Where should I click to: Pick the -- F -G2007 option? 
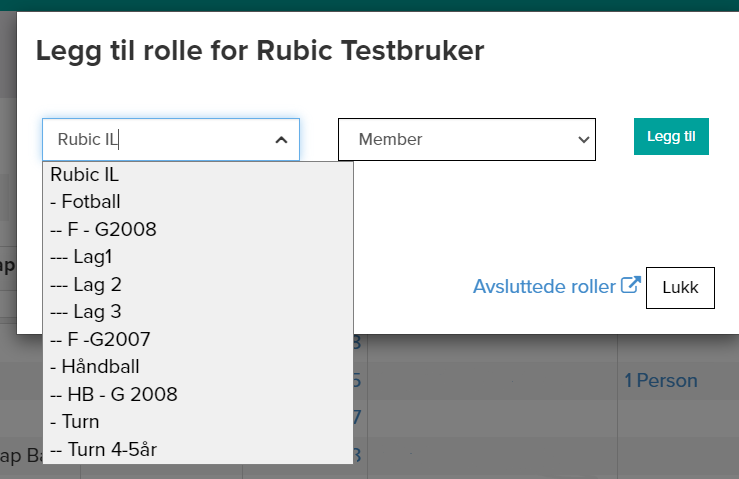pyautogui.click(x=198, y=339)
